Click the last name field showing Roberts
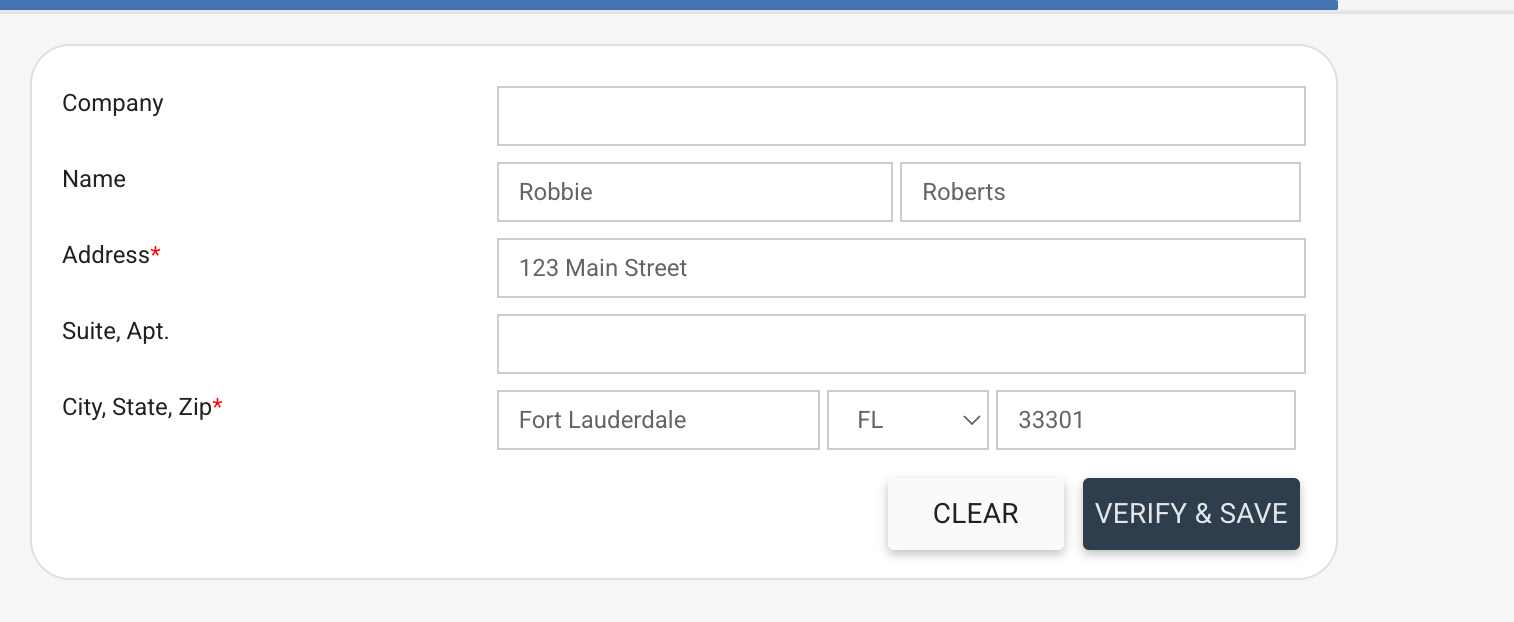 1099,192
